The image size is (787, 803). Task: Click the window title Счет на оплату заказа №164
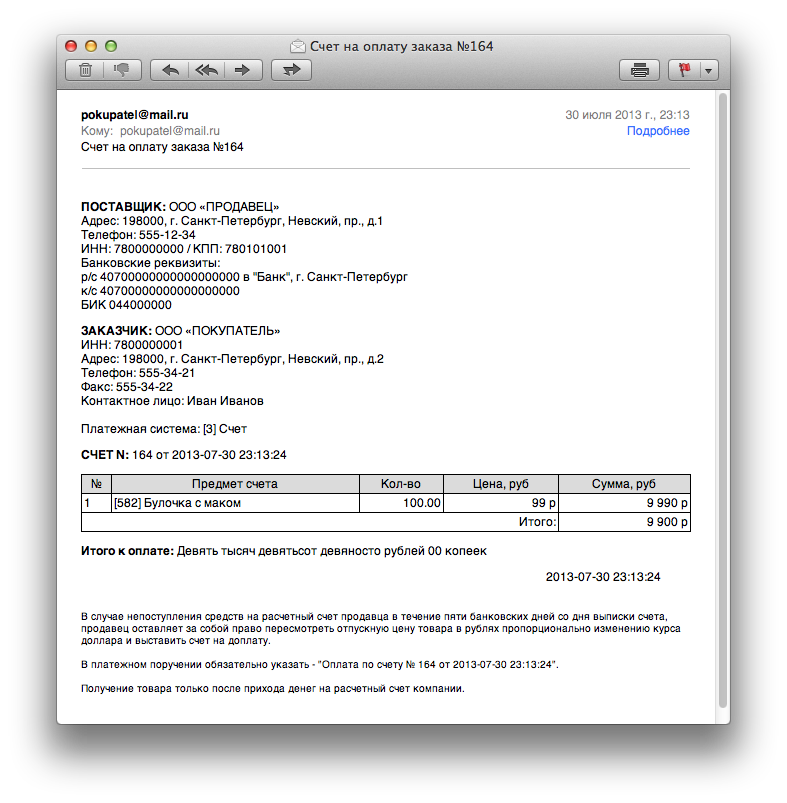tap(401, 46)
